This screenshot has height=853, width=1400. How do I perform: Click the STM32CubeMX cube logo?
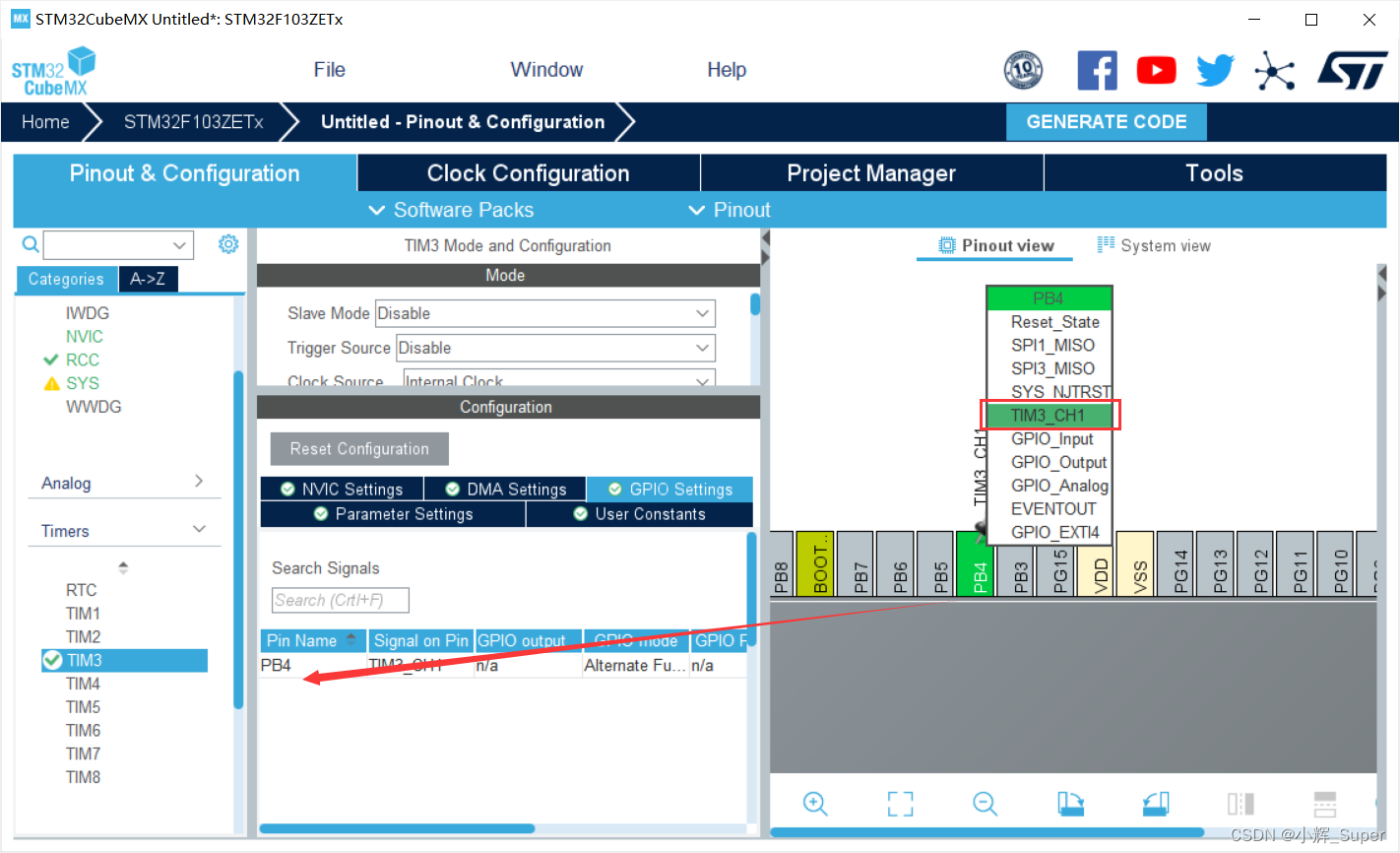(54, 72)
